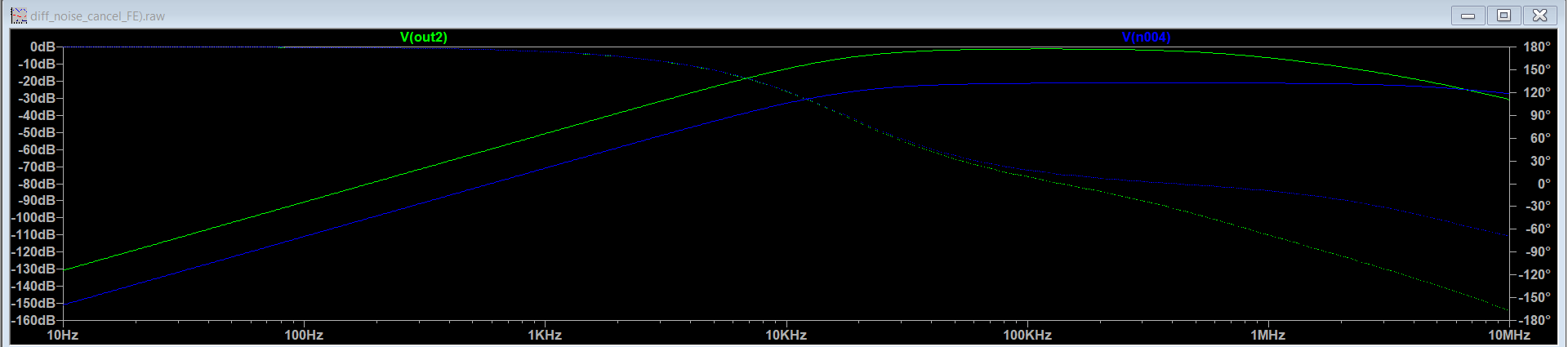The width and height of the screenshot is (1568, 347).
Task: Click the 0° phase axis label
Action: pos(1543,184)
